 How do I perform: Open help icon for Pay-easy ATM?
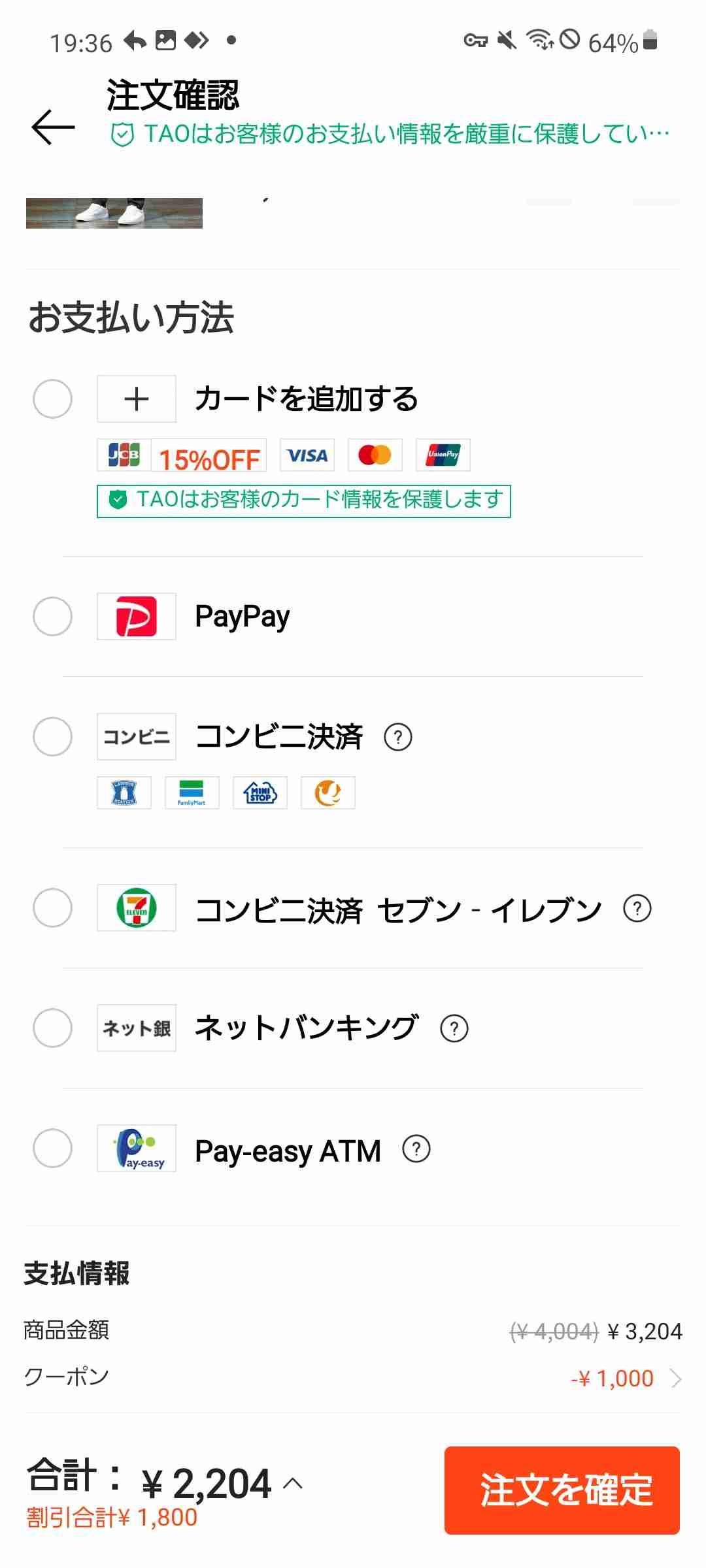[x=416, y=1149]
